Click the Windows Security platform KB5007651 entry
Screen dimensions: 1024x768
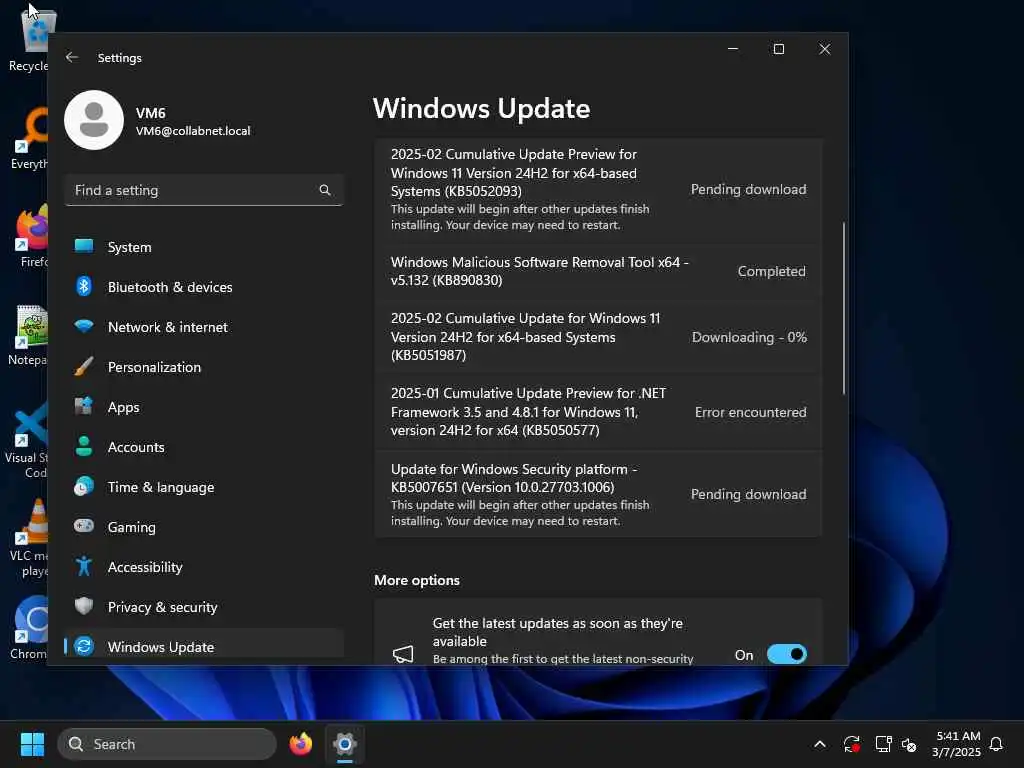(598, 494)
